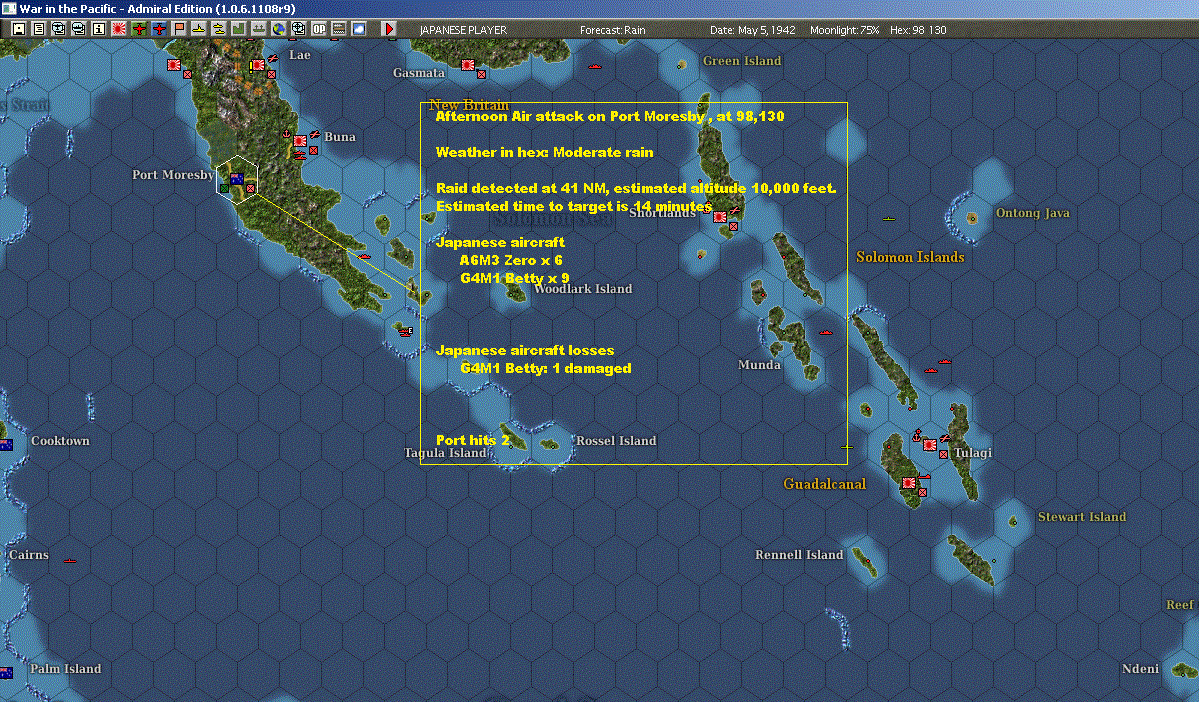Select the yellow ship near Ontong Java
Screen dimensions: 1199x702
[x=889, y=219]
